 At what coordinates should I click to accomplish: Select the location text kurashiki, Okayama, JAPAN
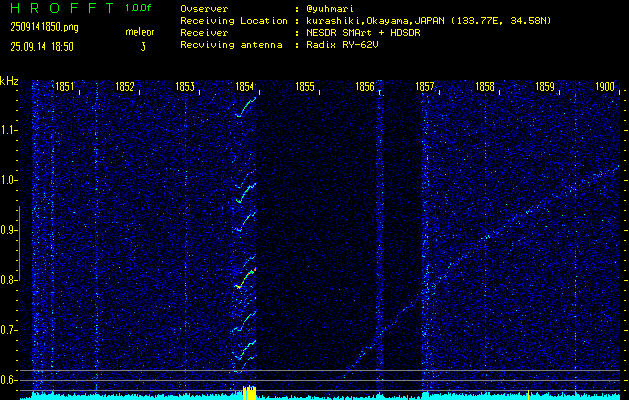pyautogui.click(x=376, y=21)
